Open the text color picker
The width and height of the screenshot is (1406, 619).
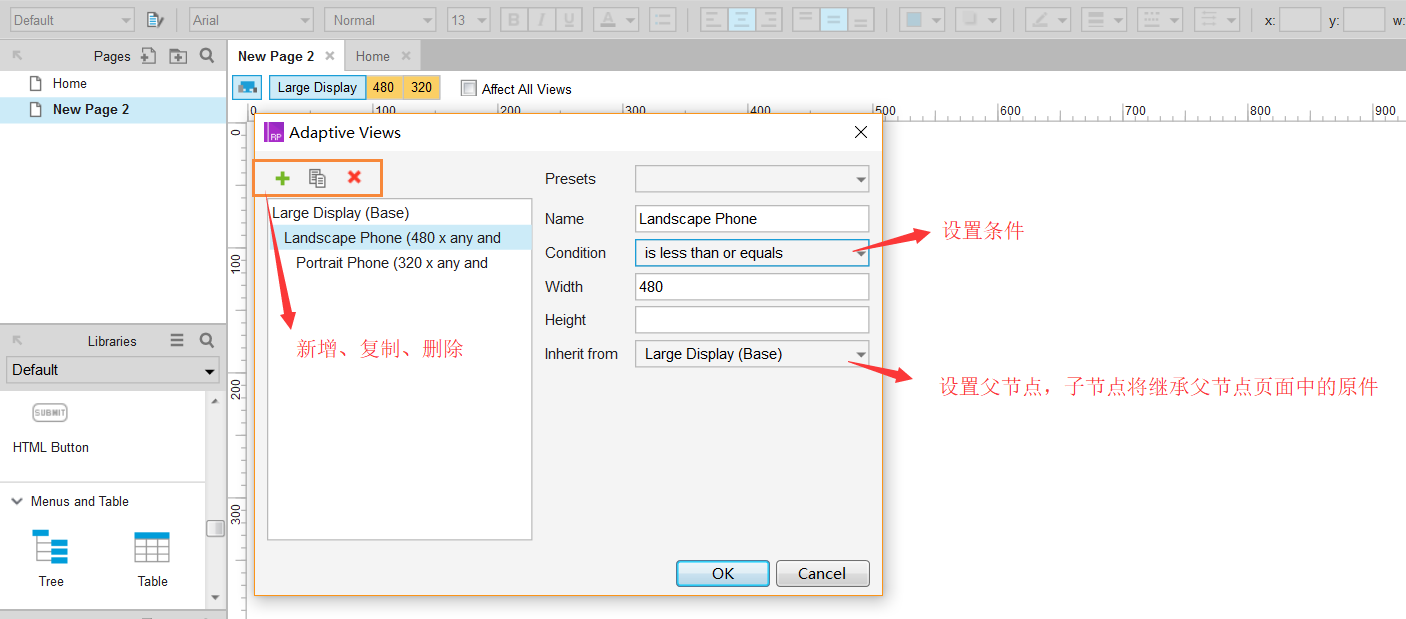pos(616,20)
